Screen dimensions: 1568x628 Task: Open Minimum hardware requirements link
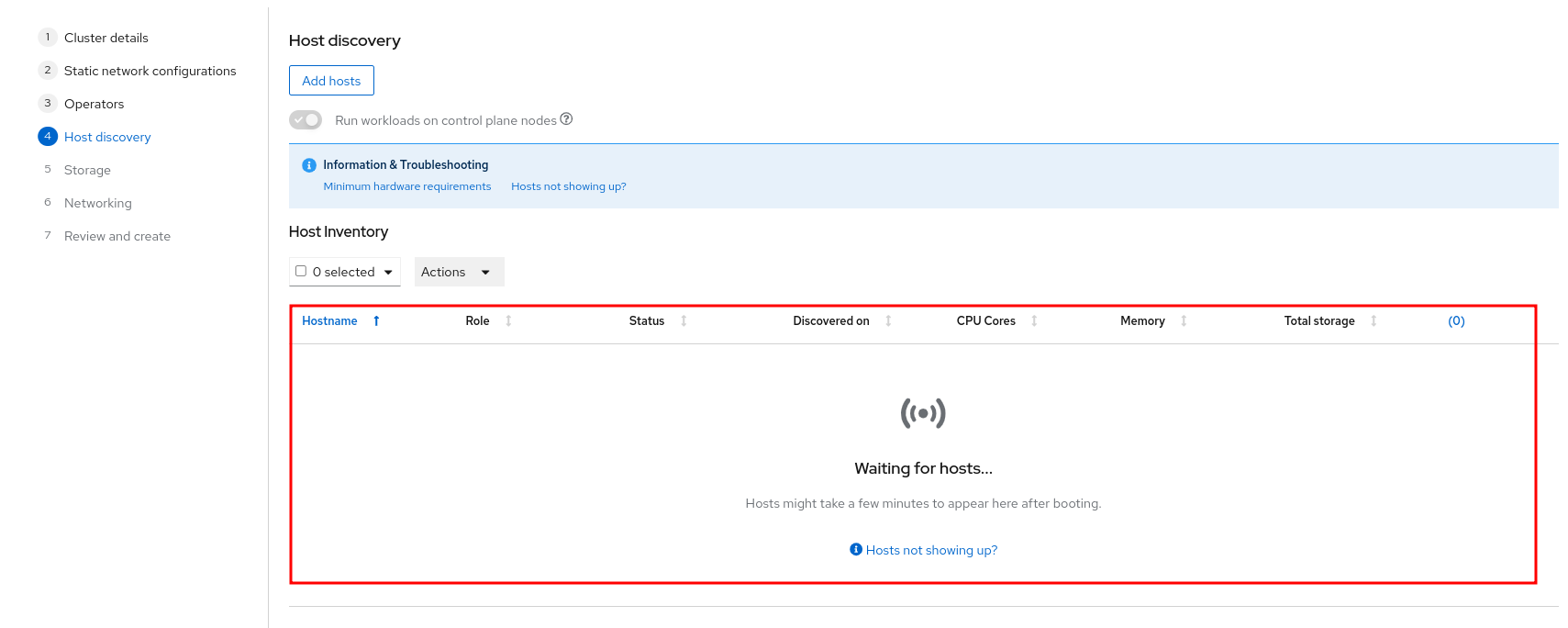point(407,186)
